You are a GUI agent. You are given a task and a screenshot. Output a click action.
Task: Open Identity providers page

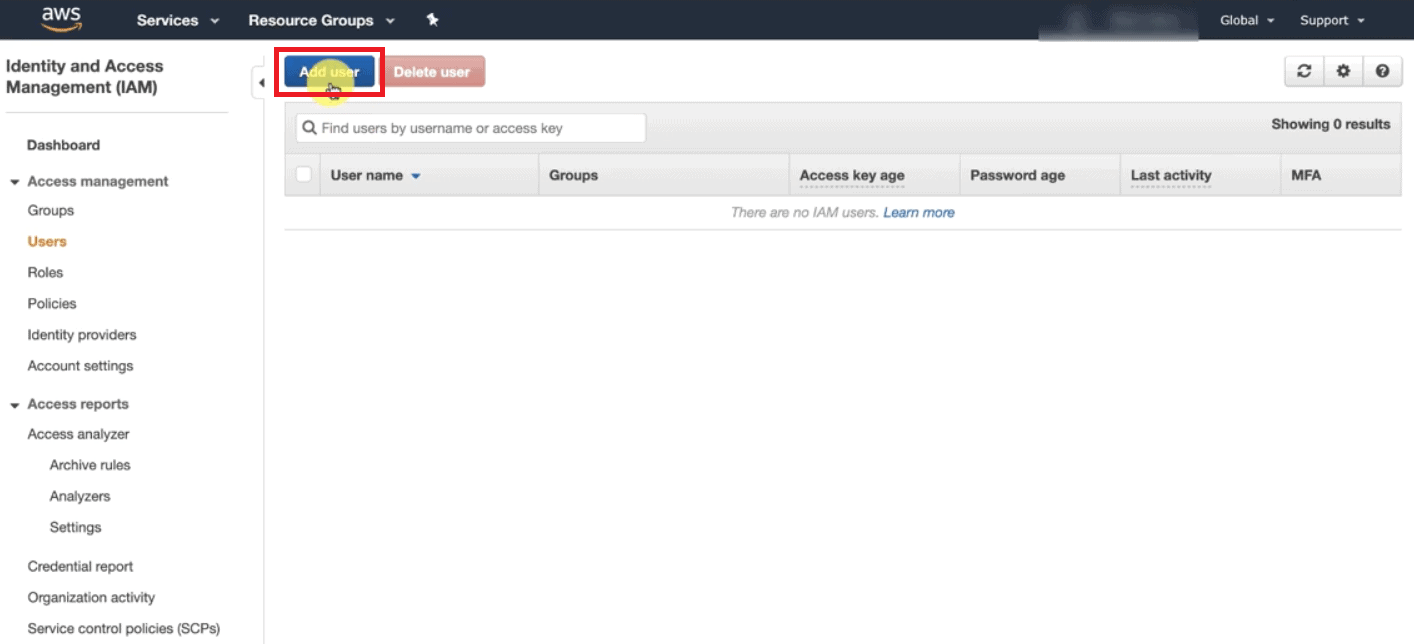(82, 335)
